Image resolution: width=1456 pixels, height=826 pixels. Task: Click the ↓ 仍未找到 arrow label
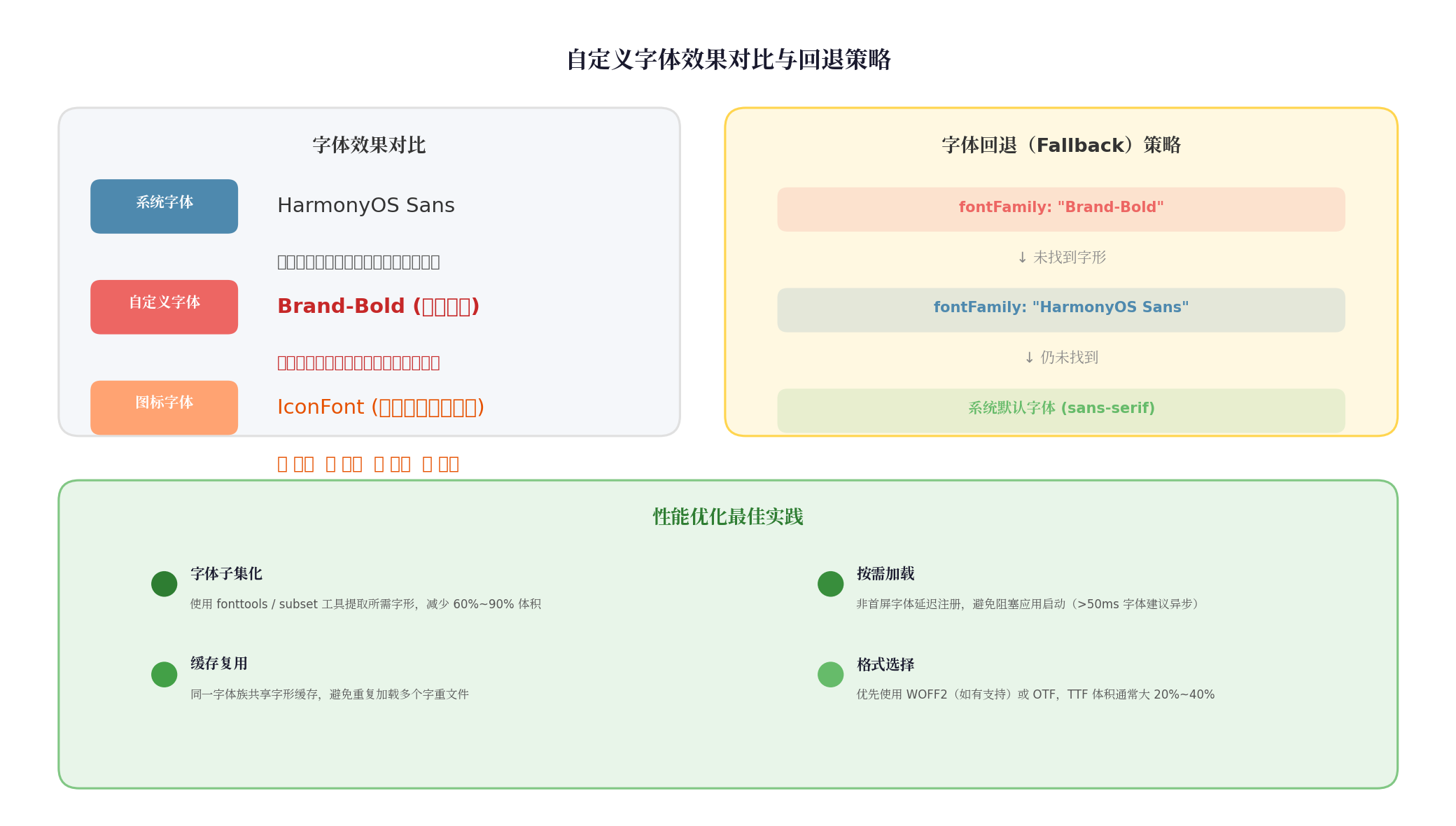1061,357
